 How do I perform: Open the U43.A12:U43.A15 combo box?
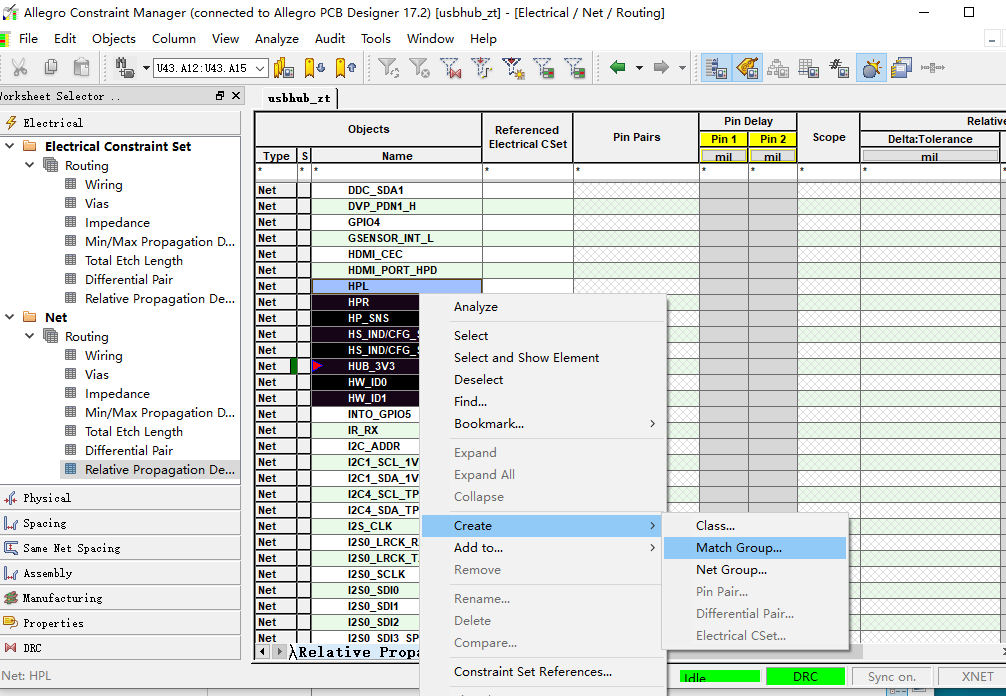(x=210, y=68)
